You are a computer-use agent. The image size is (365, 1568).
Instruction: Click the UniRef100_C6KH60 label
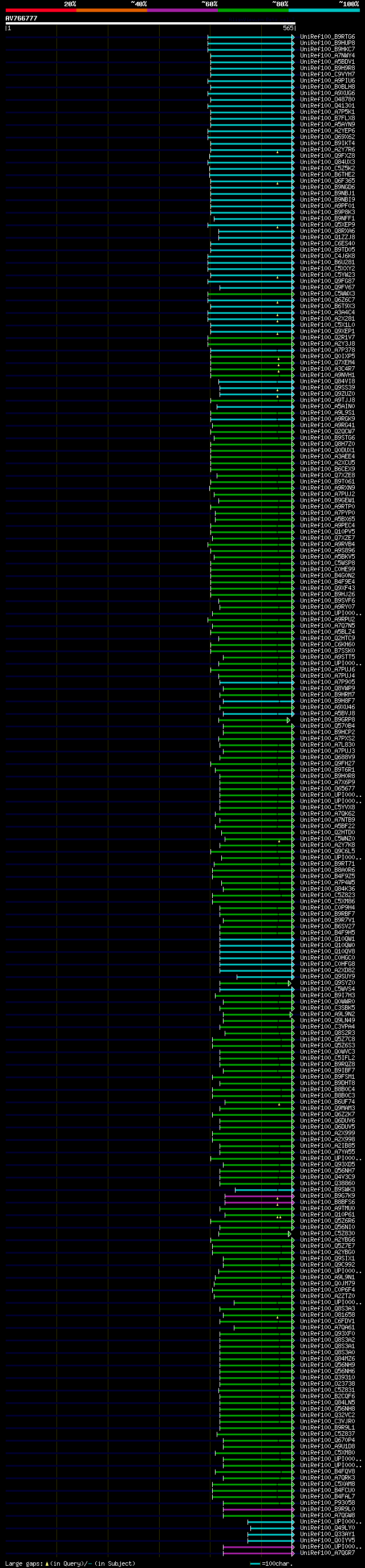(x=327, y=645)
